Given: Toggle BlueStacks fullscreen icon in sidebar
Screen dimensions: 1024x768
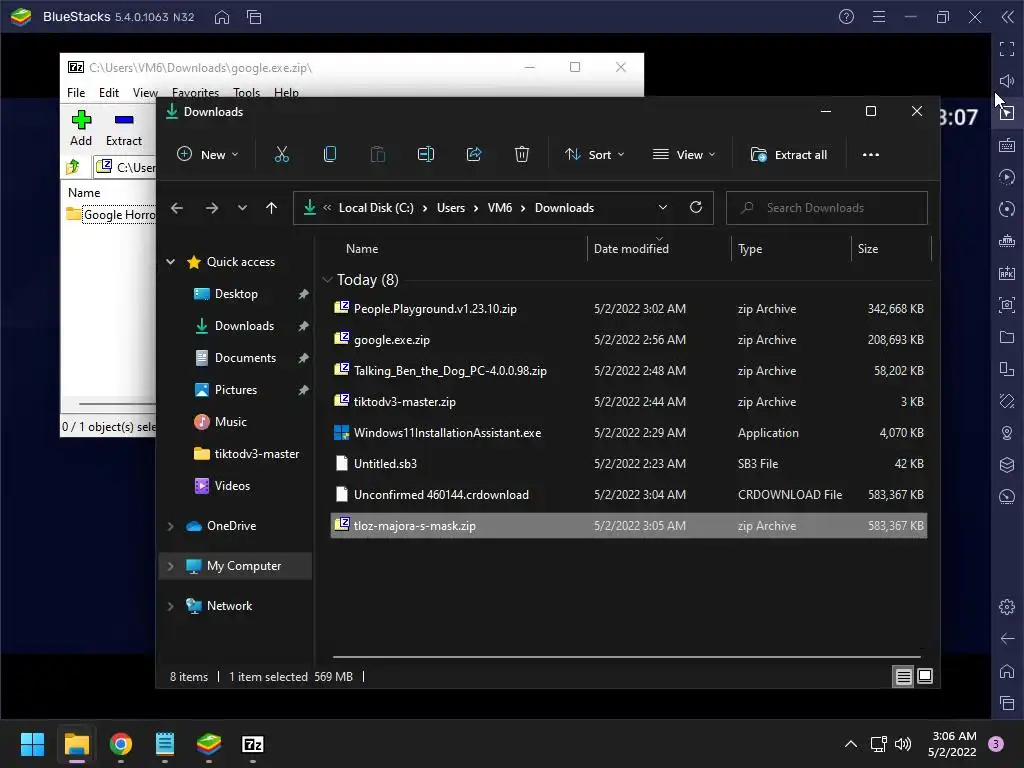Looking at the screenshot, I should (1007, 49).
